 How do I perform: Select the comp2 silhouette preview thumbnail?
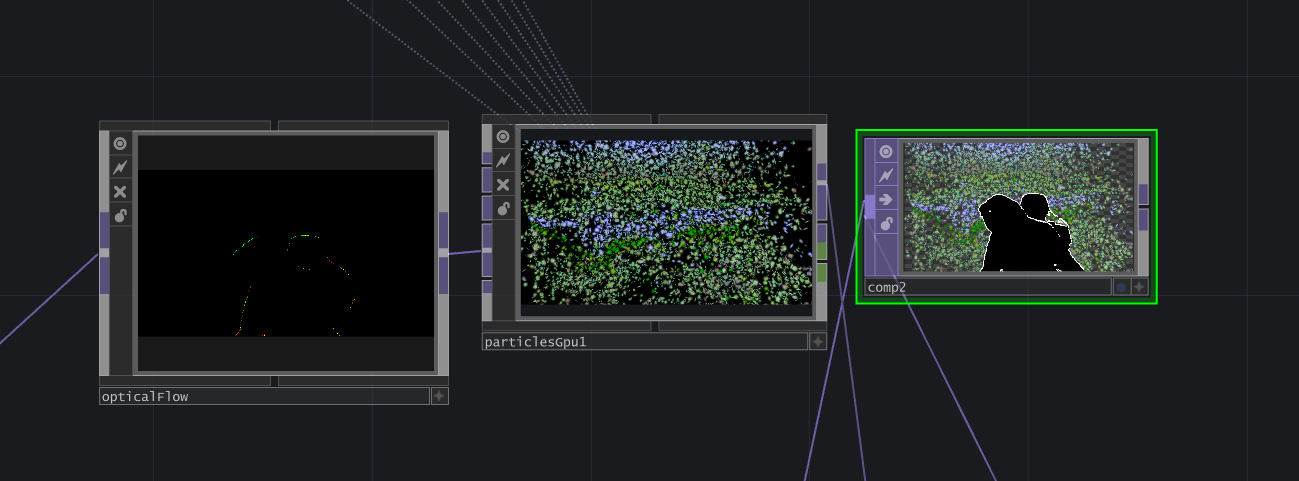1018,206
